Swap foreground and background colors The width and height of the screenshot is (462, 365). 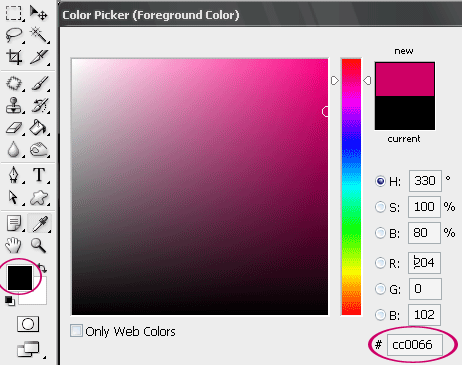point(42,268)
